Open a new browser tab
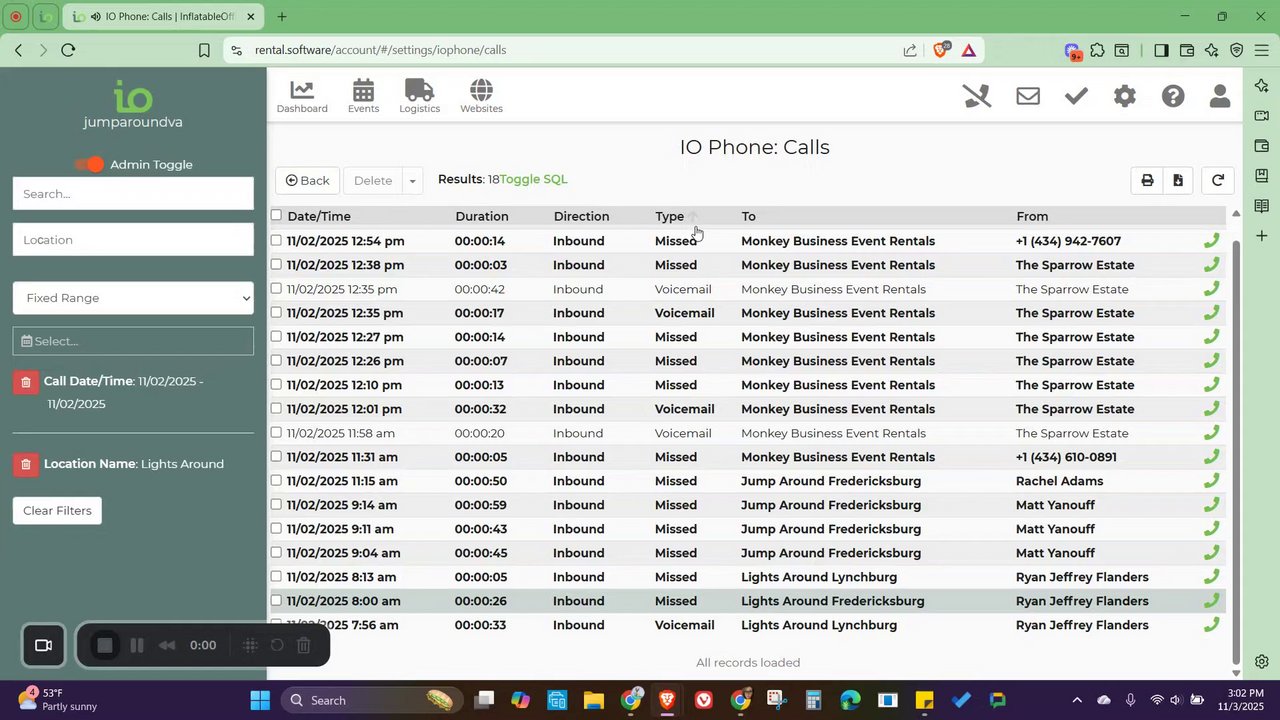The width and height of the screenshot is (1280, 720). (x=282, y=17)
